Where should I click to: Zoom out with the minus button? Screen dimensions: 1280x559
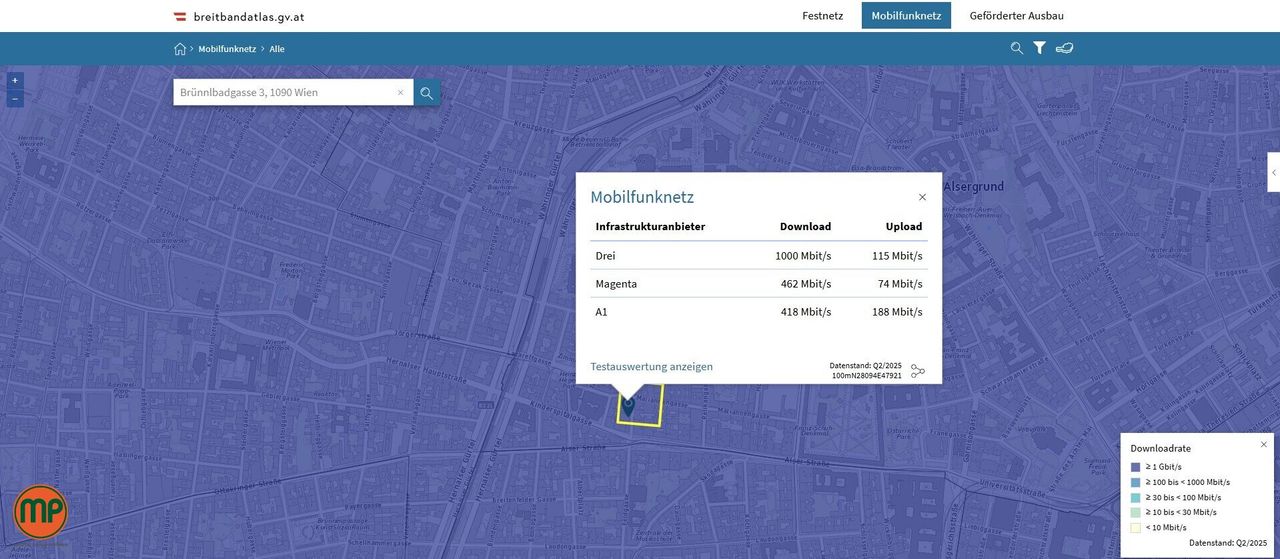click(x=15, y=99)
